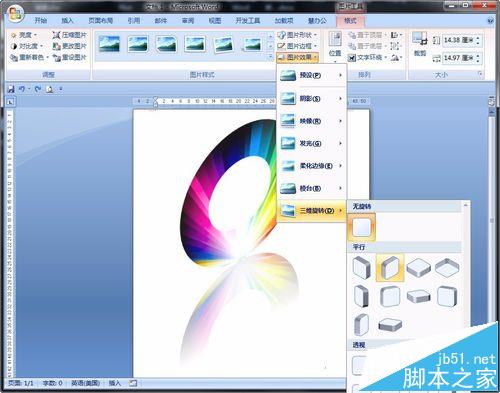This screenshot has width=500, height=393.
Task: Choose the isometric bottom down preset
Action: click(447, 268)
